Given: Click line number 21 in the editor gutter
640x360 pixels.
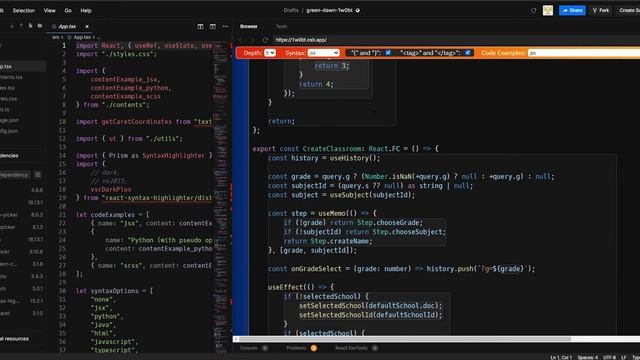Looking at the screenshot, I should [62, 215].
